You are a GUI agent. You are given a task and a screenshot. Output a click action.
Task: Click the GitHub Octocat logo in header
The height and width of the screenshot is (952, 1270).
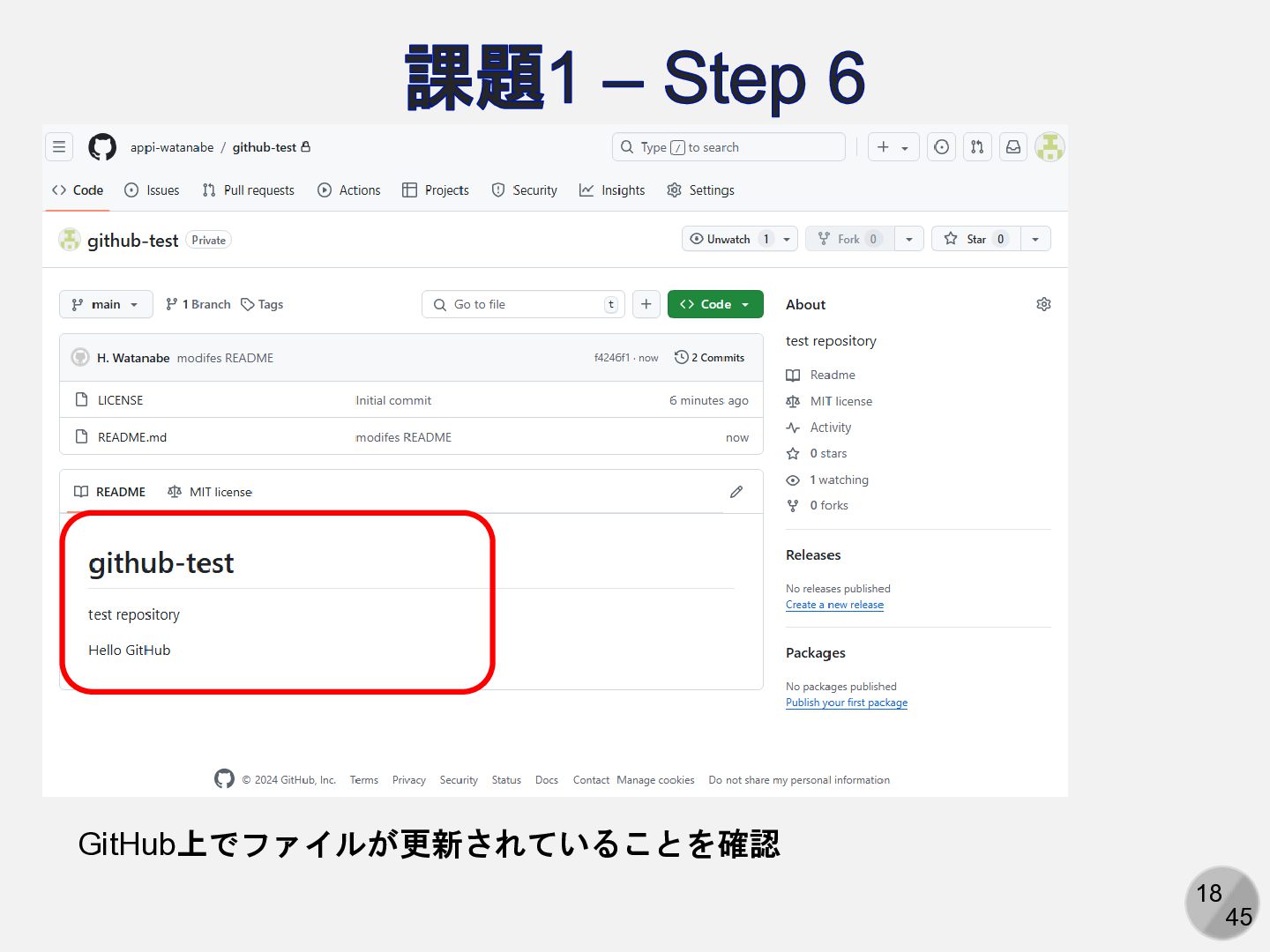102,147
